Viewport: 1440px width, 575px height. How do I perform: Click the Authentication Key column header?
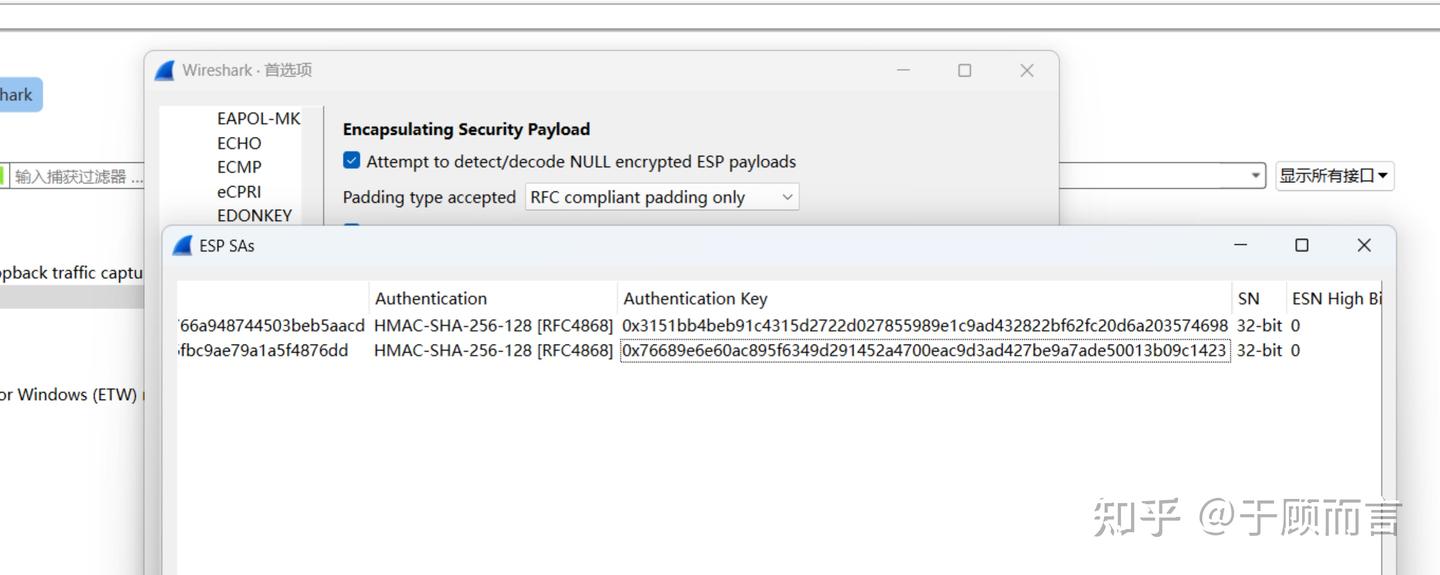click(695, 298)
